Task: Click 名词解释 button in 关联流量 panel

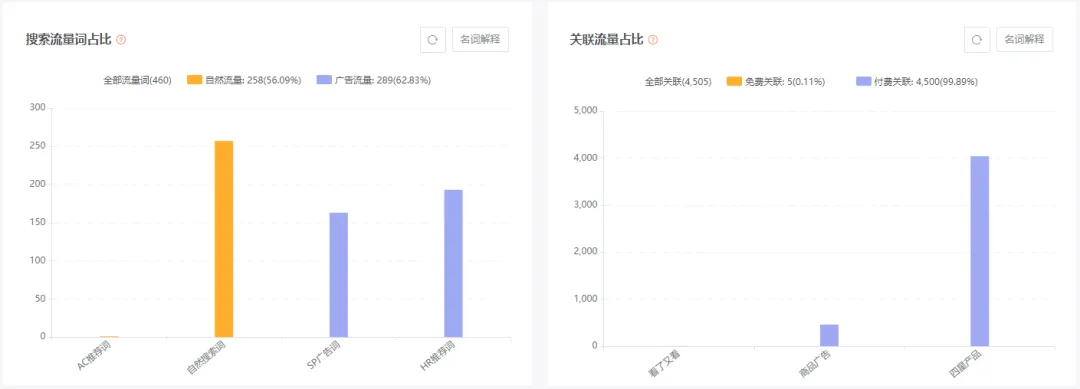Action: tap(1025, 40)
